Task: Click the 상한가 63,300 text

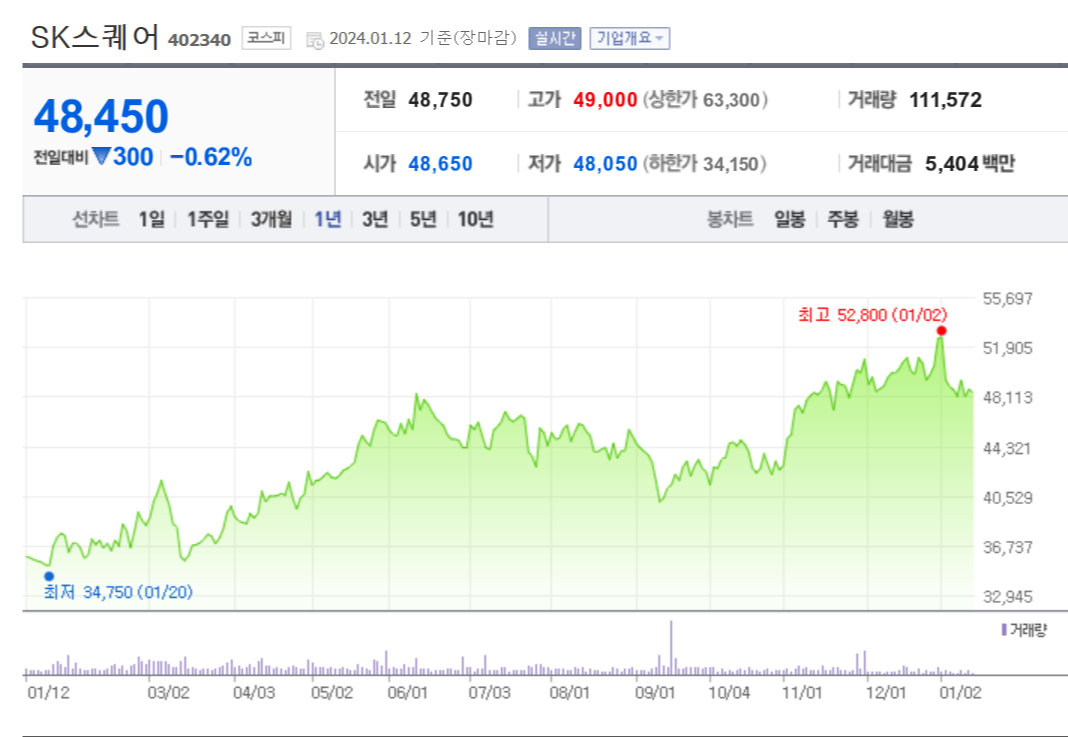Action: click(705, 100)
